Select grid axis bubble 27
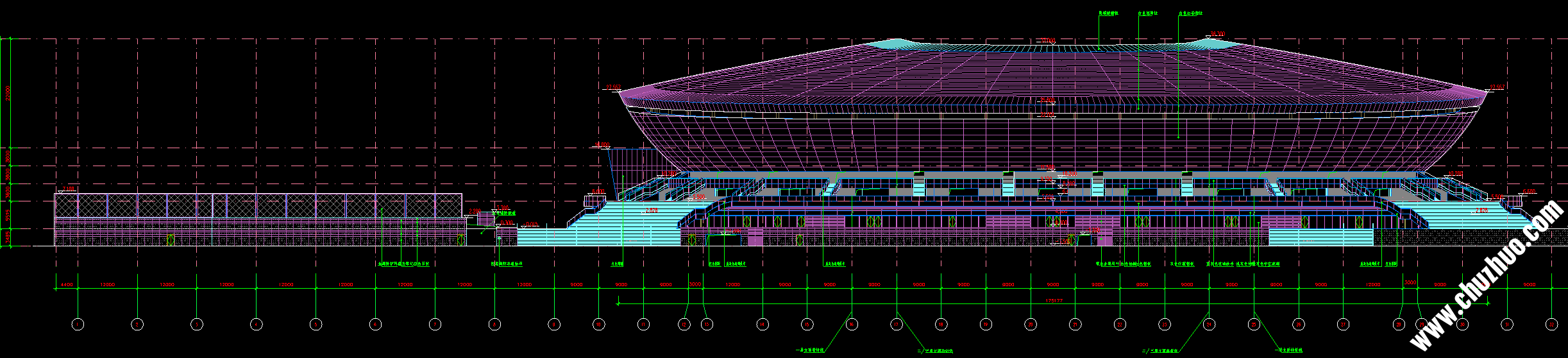The width and height of the screenshot is (1568, 358). tap(1343, 325)
